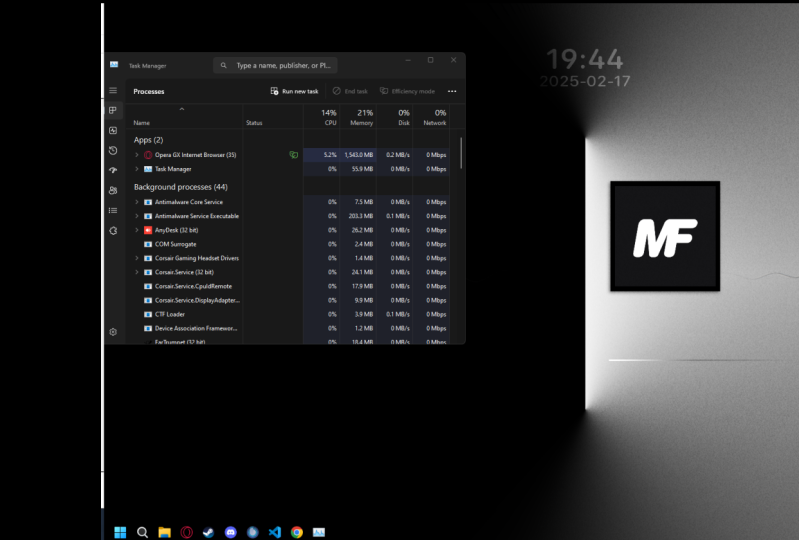Expand Antimalware Core Service row

coord(137,202)
